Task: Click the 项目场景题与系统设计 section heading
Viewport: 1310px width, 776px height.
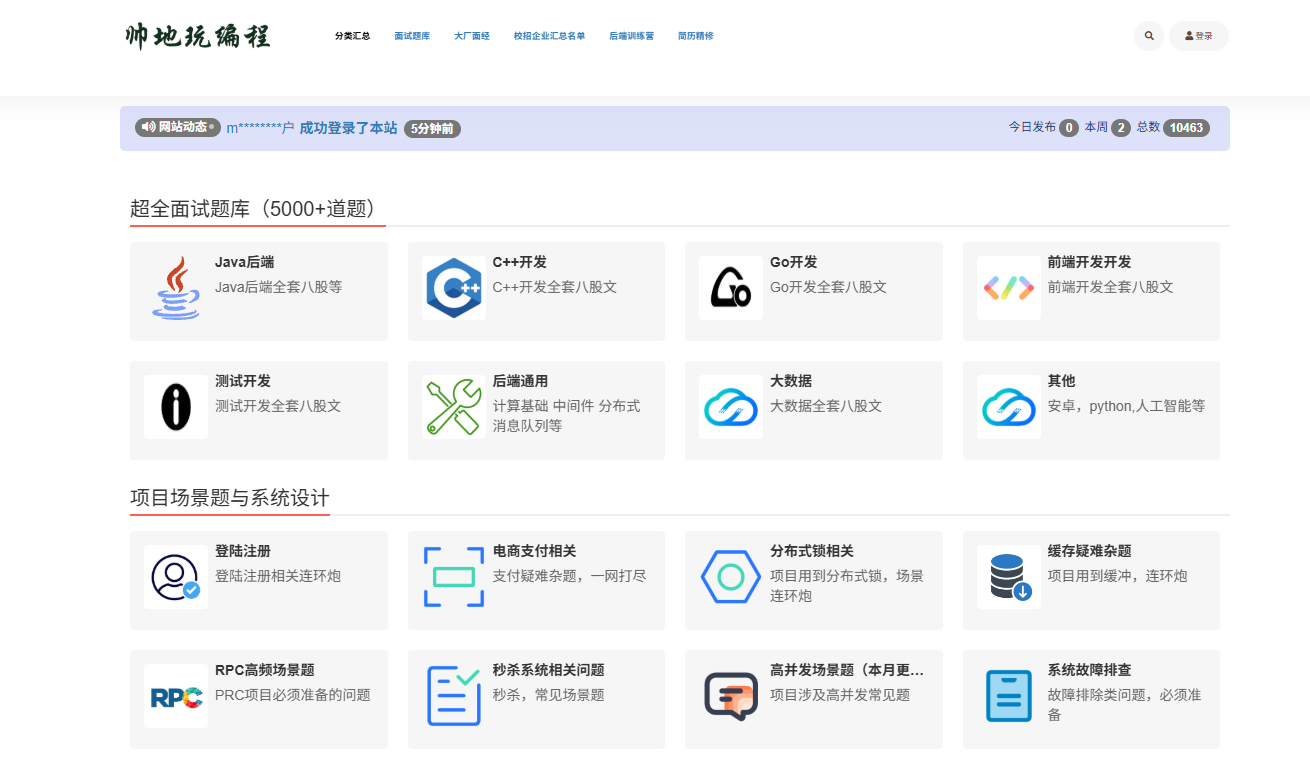Action: coord(230,498)
